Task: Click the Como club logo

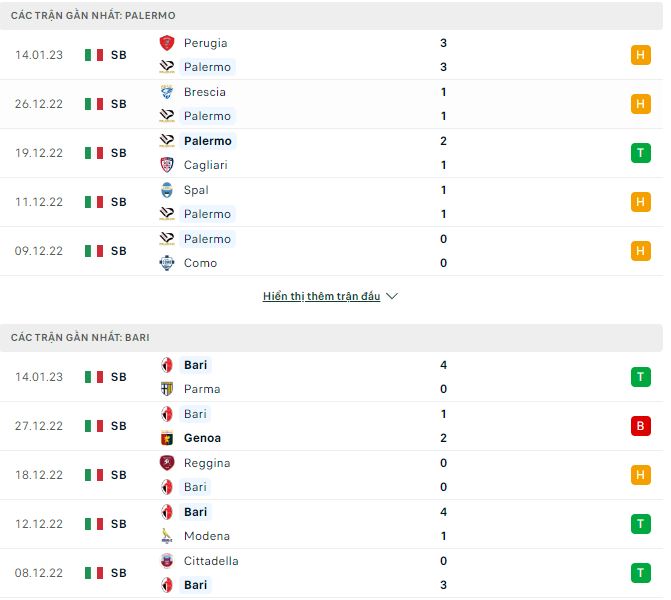Action: coord(167,263)
